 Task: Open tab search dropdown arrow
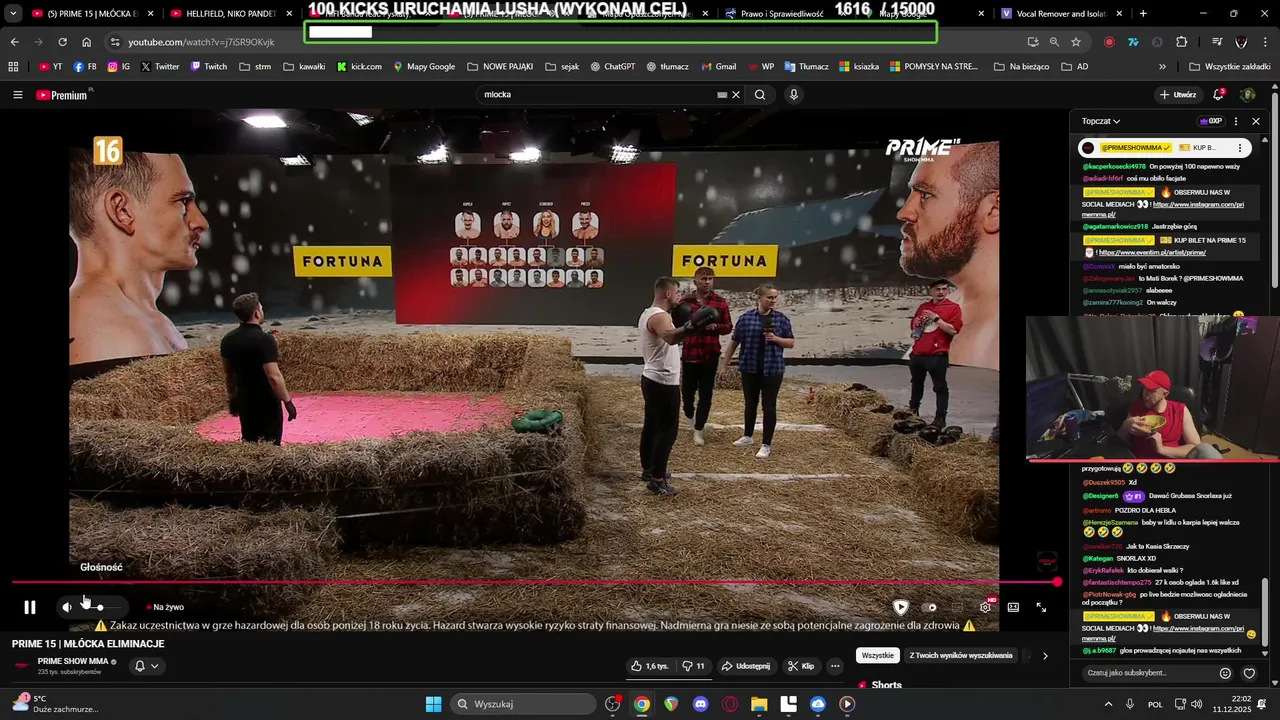point(13,14)
